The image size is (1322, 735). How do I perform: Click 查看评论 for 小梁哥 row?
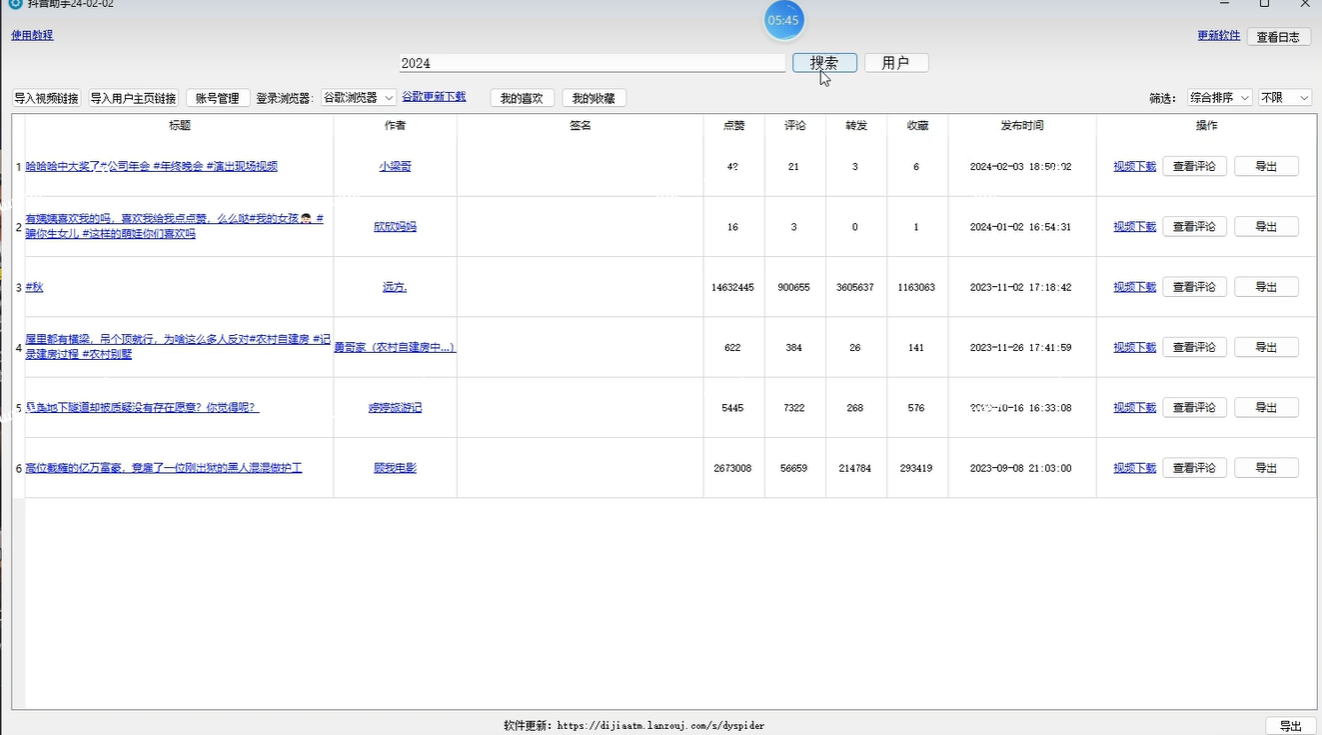click(x=1194, y=167)
